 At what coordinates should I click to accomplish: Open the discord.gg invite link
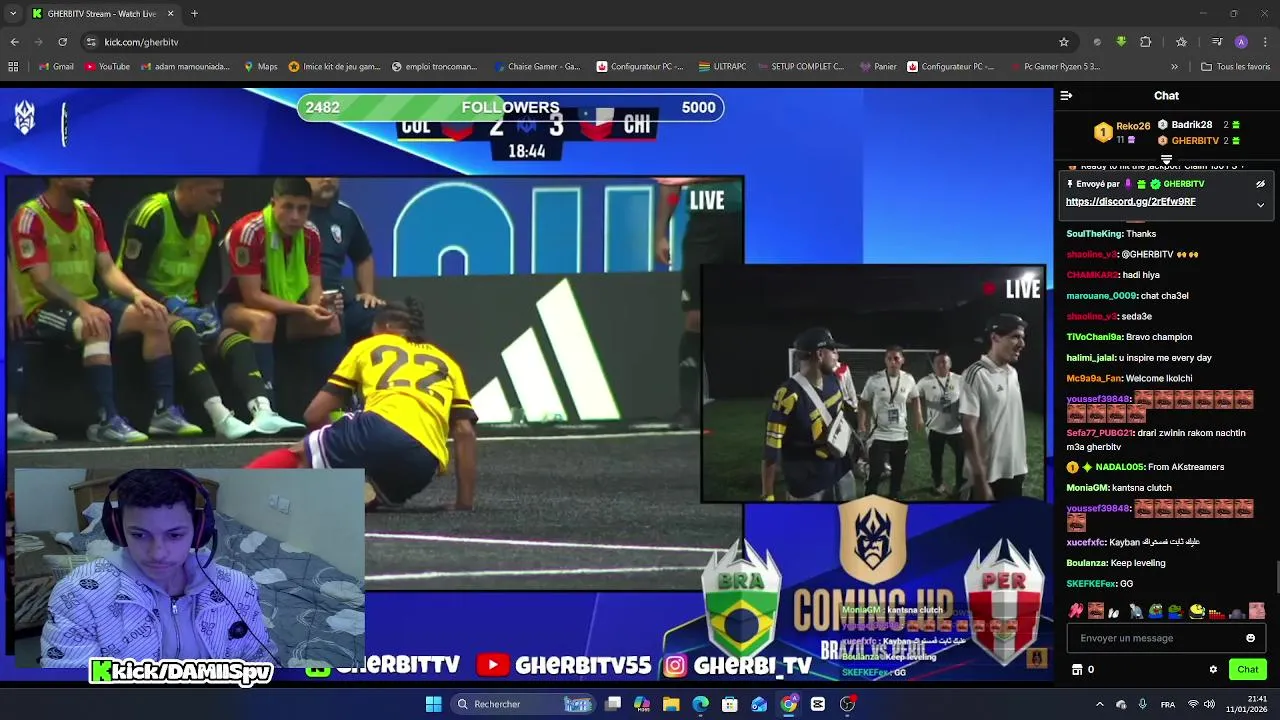(x=1130, y=202)
